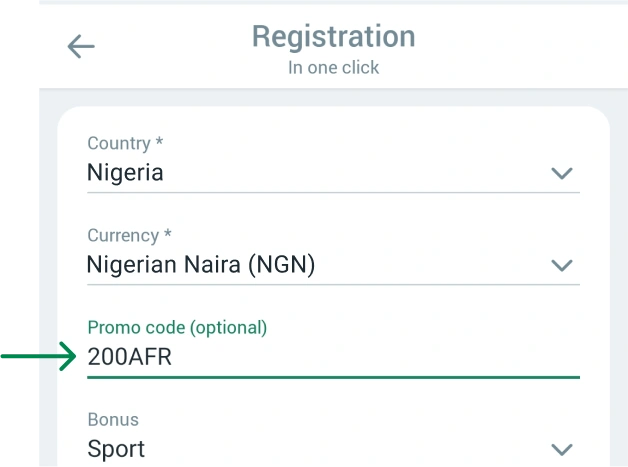Click empty header space right of Registration
This screenshot has width=628, height=467.
coord(520,45)
